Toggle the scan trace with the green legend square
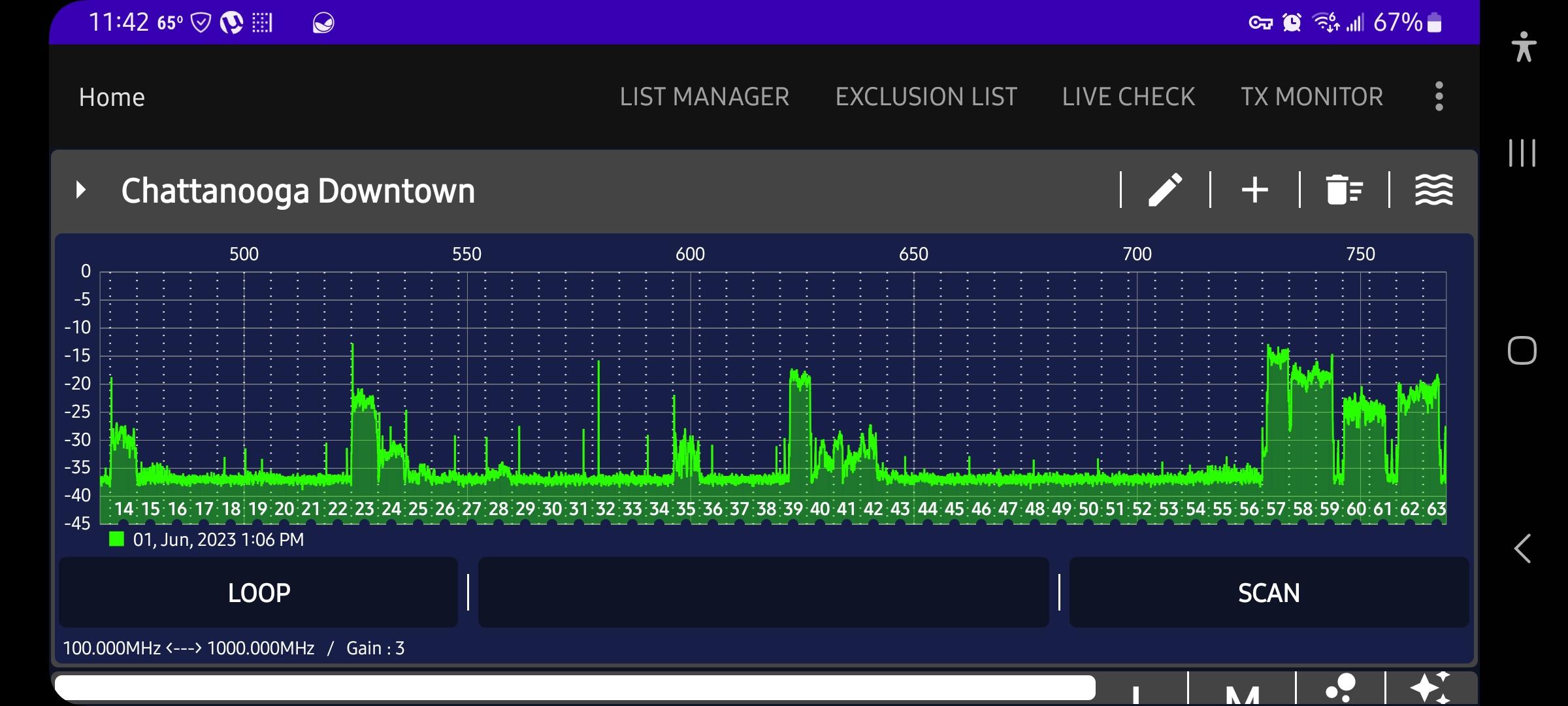 coord(116,539)
